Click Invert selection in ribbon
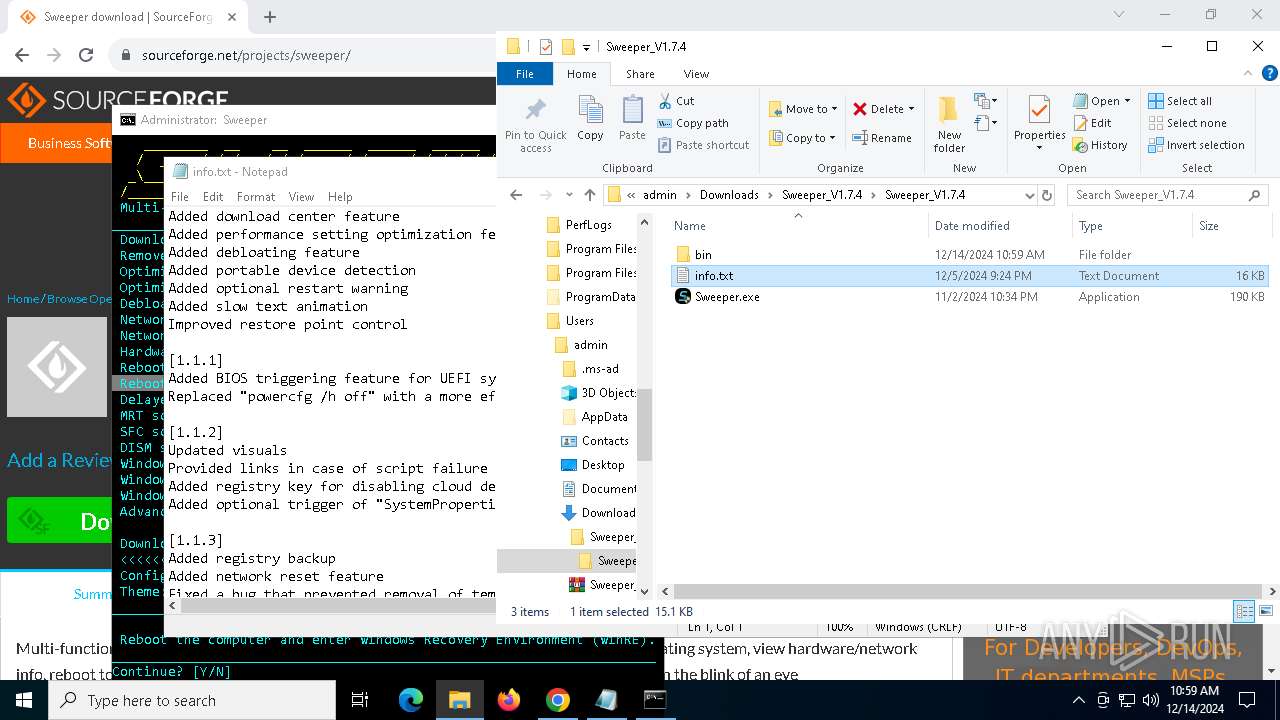The width and height of the screenshot is (1280, 720). point(1196,145)
